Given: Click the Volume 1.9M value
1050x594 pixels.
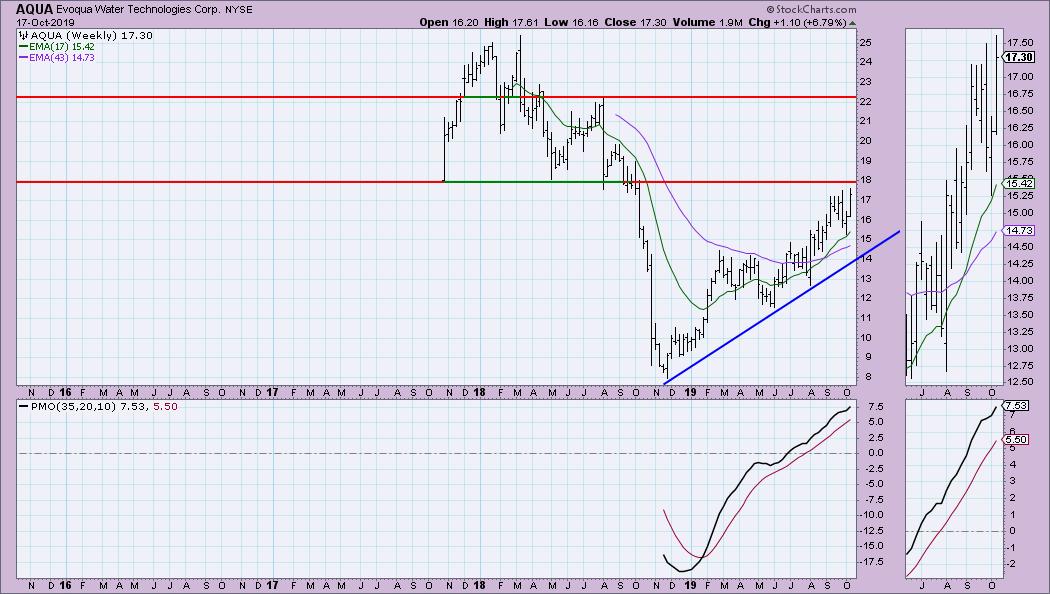Looking at the screenshot, I should (x=707, y=22).
